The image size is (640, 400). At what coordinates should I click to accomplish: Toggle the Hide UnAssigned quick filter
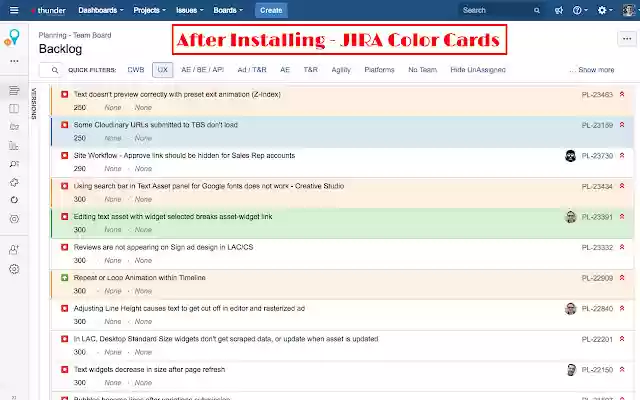pyautogui.click(x=478, y=70)
